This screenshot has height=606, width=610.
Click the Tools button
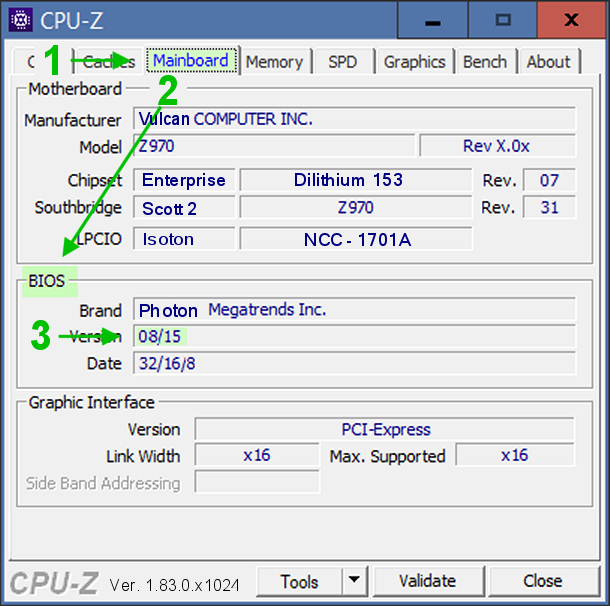click(x=300, y=581)
